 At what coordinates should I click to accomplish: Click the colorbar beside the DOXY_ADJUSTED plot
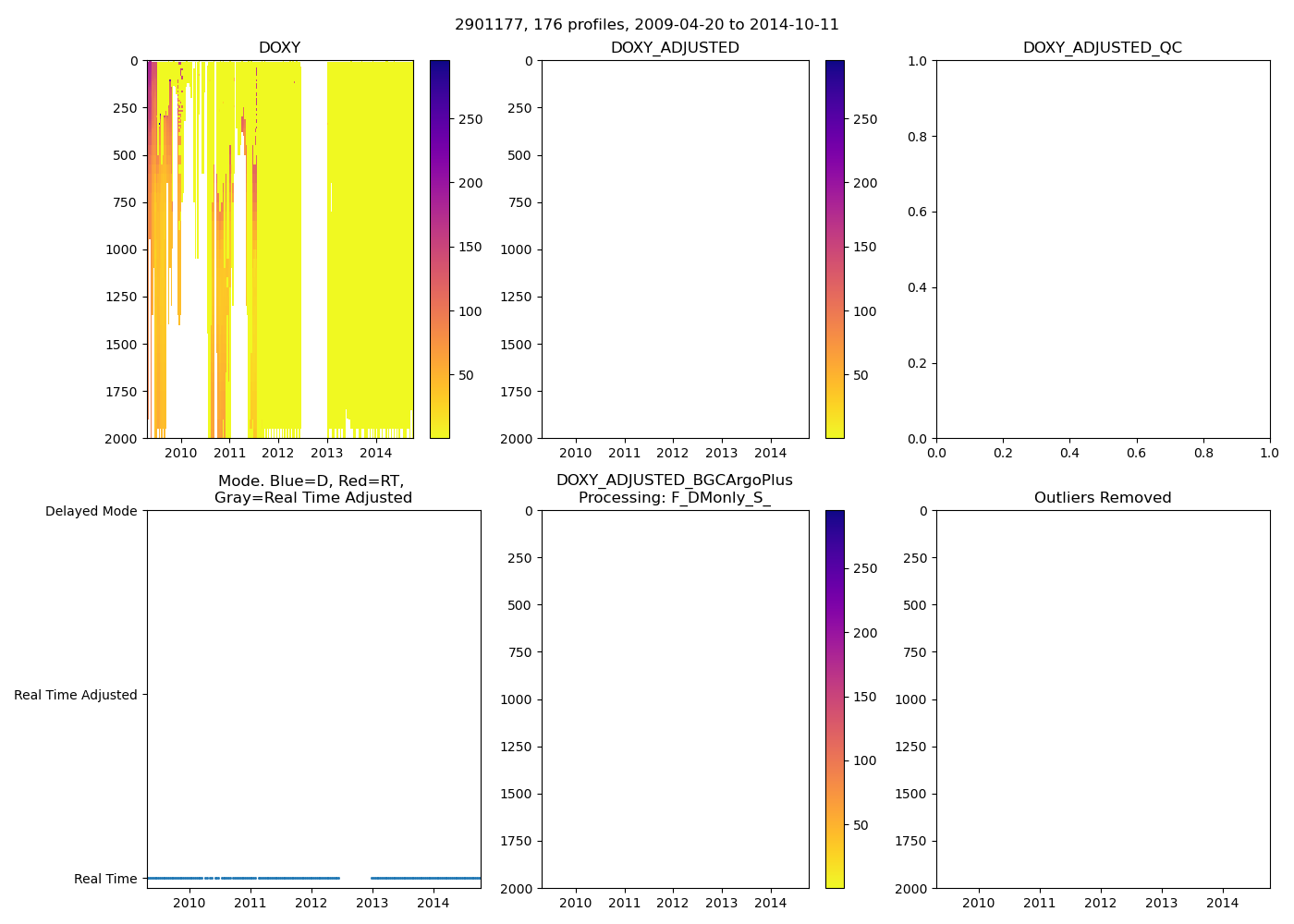[x=835, y=249]
